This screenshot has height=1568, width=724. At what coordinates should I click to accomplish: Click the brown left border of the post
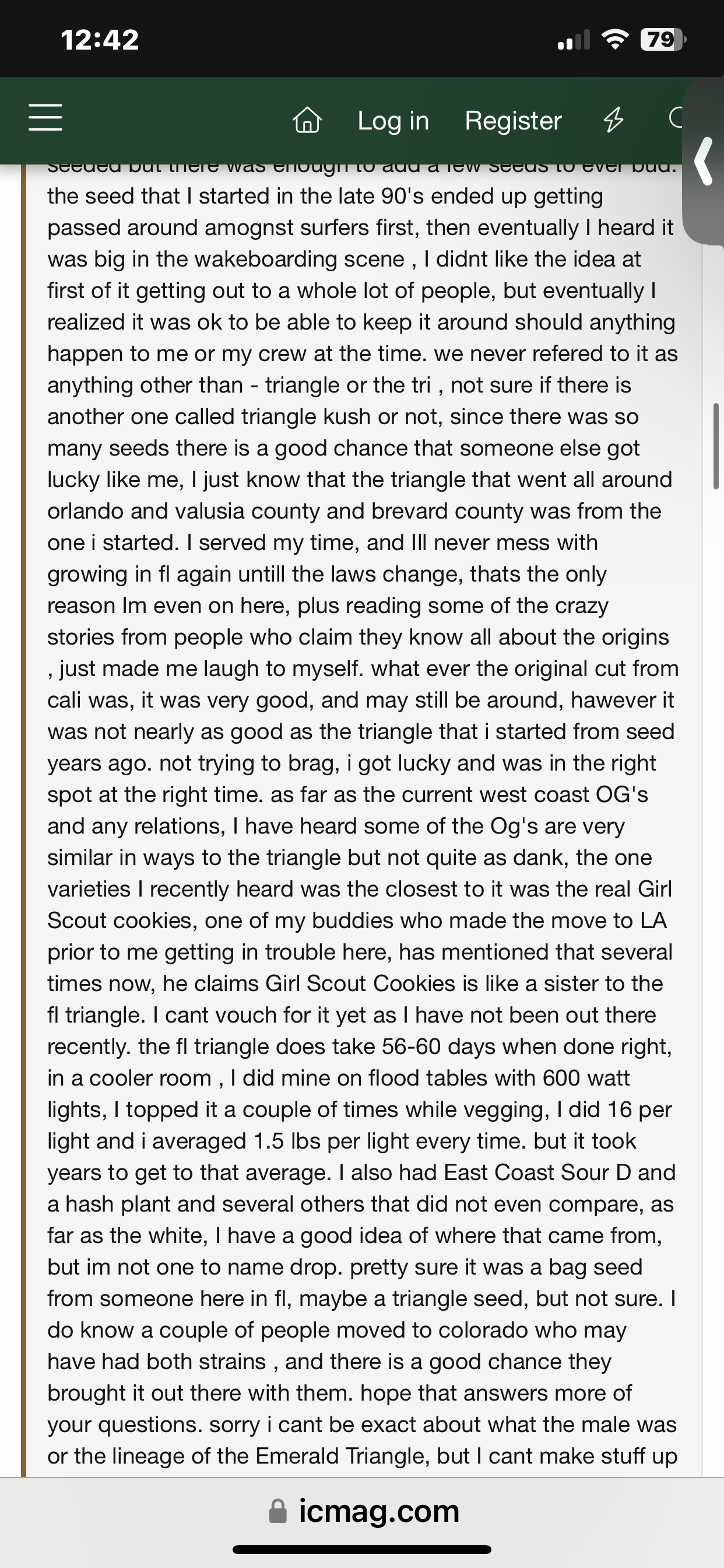pyautogui.click(x=24, y=792)
